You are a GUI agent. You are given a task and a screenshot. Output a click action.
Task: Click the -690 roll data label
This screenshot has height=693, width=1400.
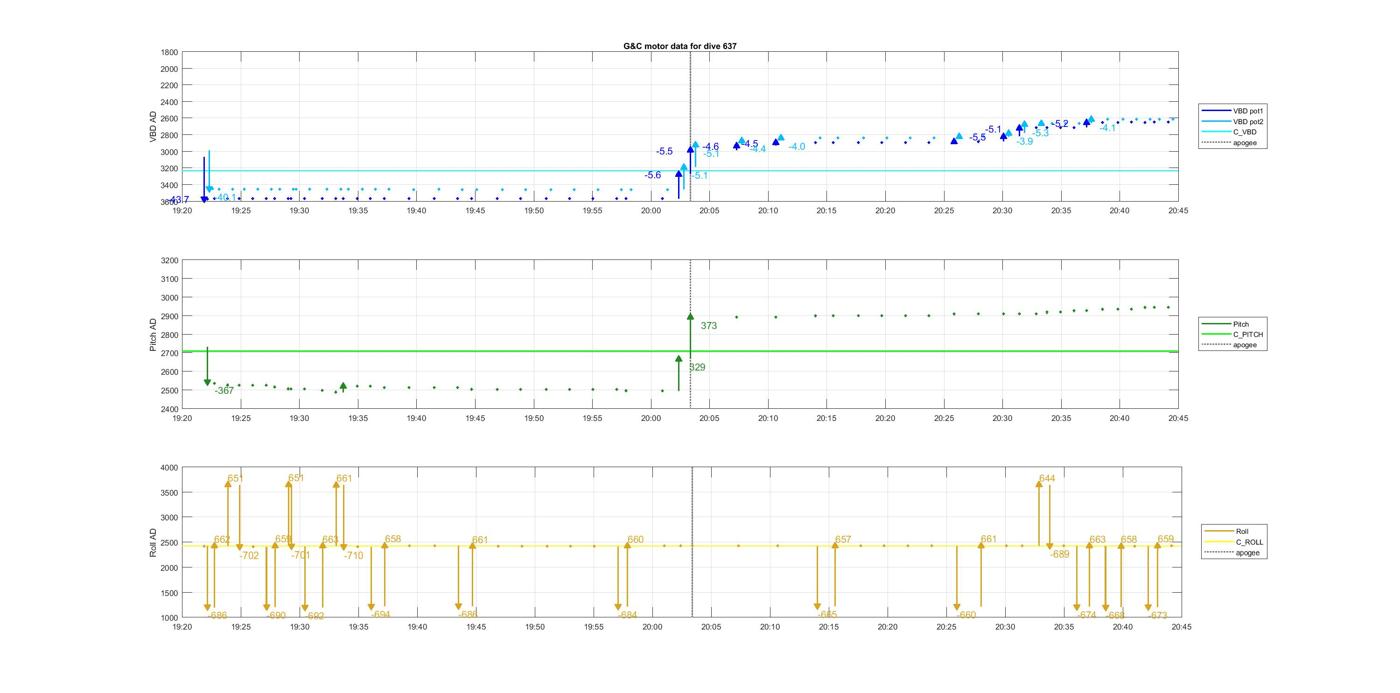click(x=276, y=616)
